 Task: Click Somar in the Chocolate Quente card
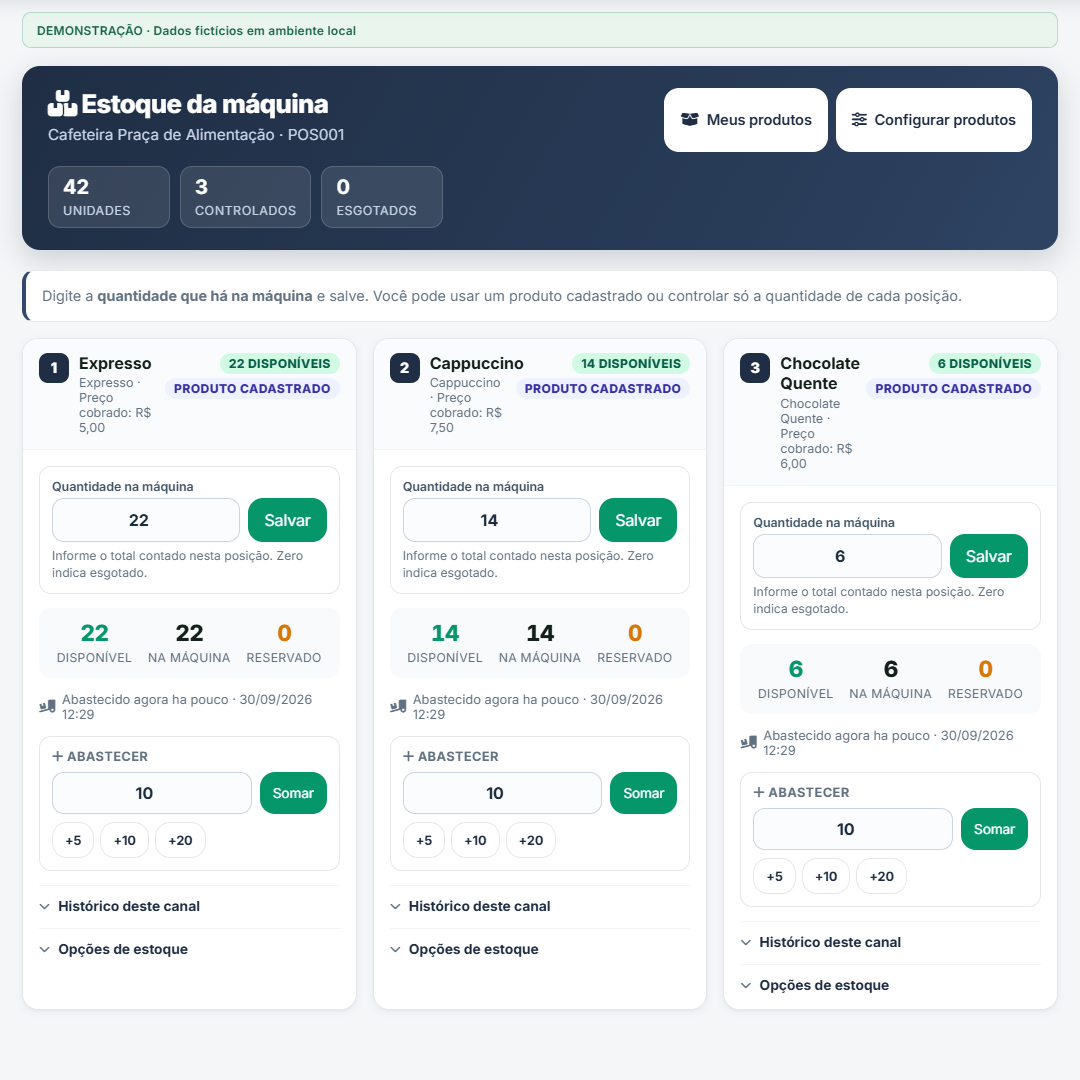994,829
